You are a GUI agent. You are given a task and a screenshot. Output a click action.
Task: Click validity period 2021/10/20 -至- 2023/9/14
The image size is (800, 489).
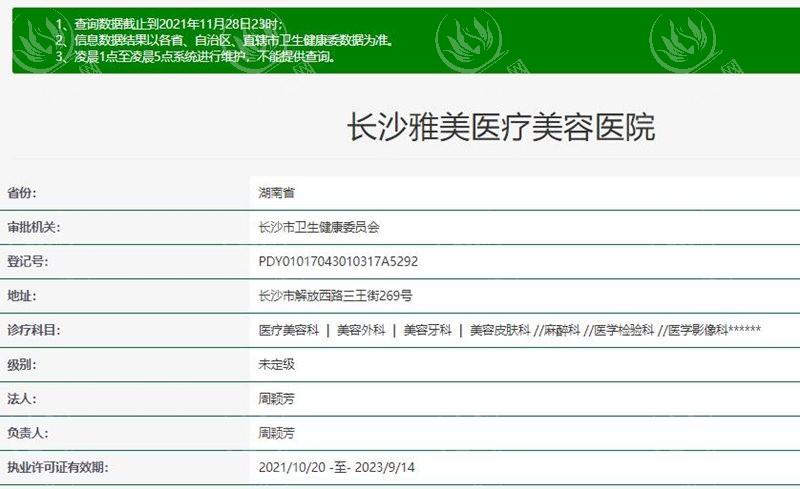pyautogui.click(x=337, y=467)
